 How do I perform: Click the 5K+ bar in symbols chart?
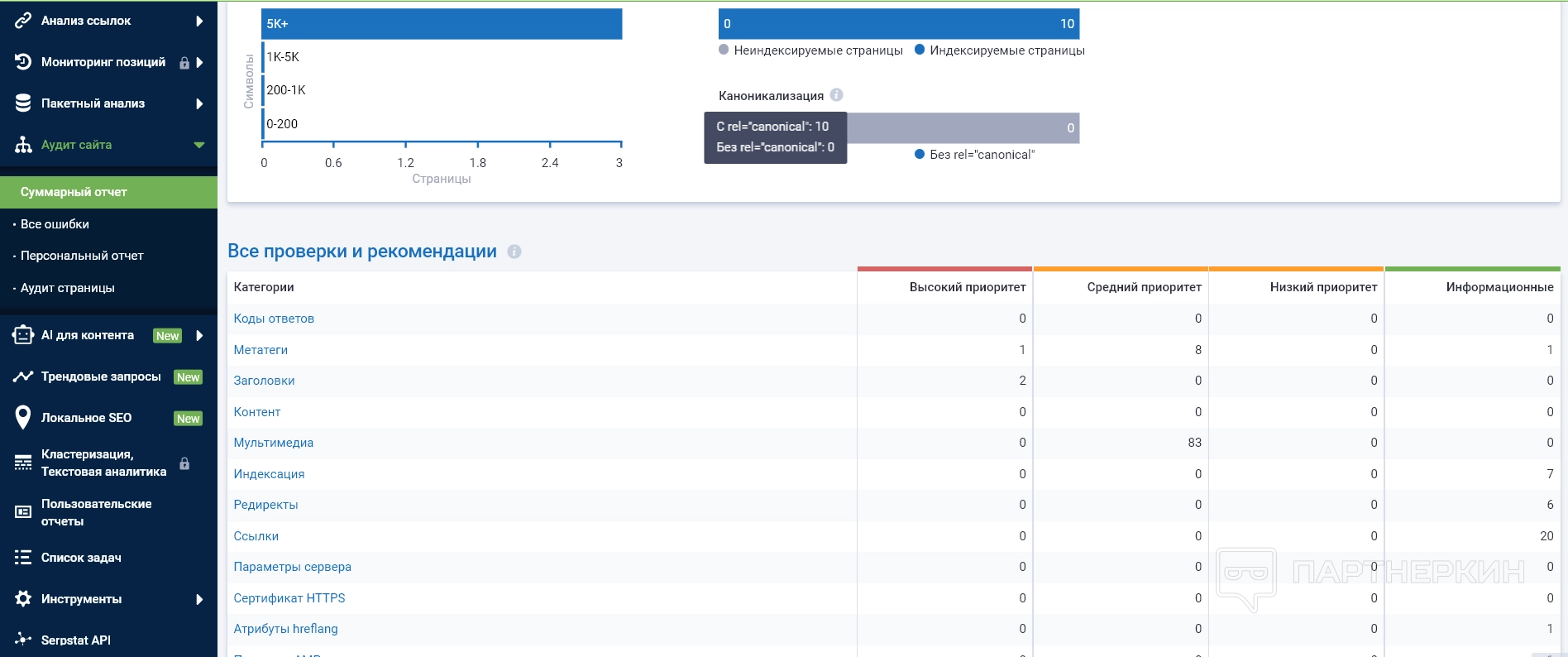[x=442, y=24]
